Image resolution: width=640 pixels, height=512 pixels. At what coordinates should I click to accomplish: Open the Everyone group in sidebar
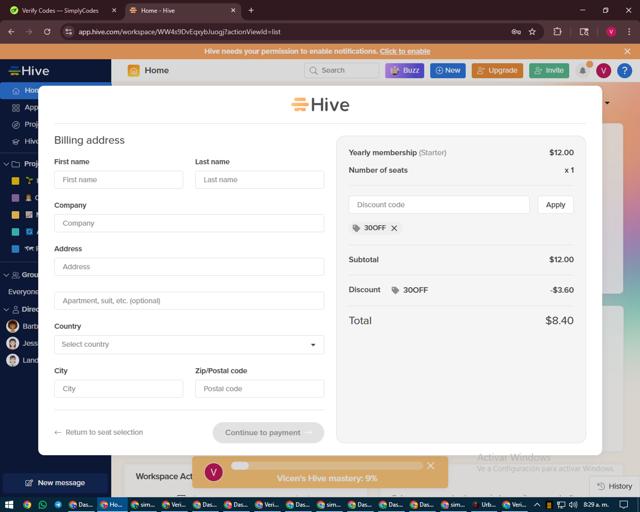(x=23, y=292)
